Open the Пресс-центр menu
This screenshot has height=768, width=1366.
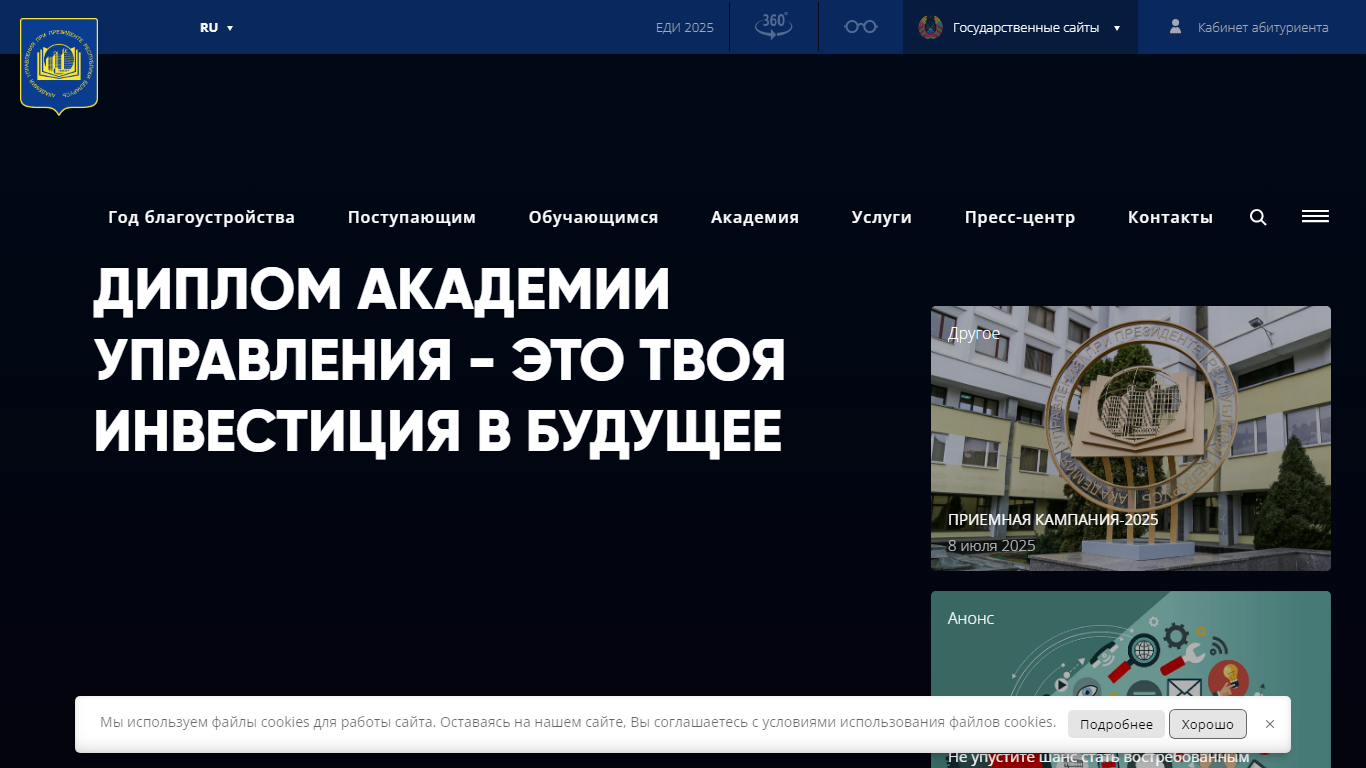[1020, 217]
